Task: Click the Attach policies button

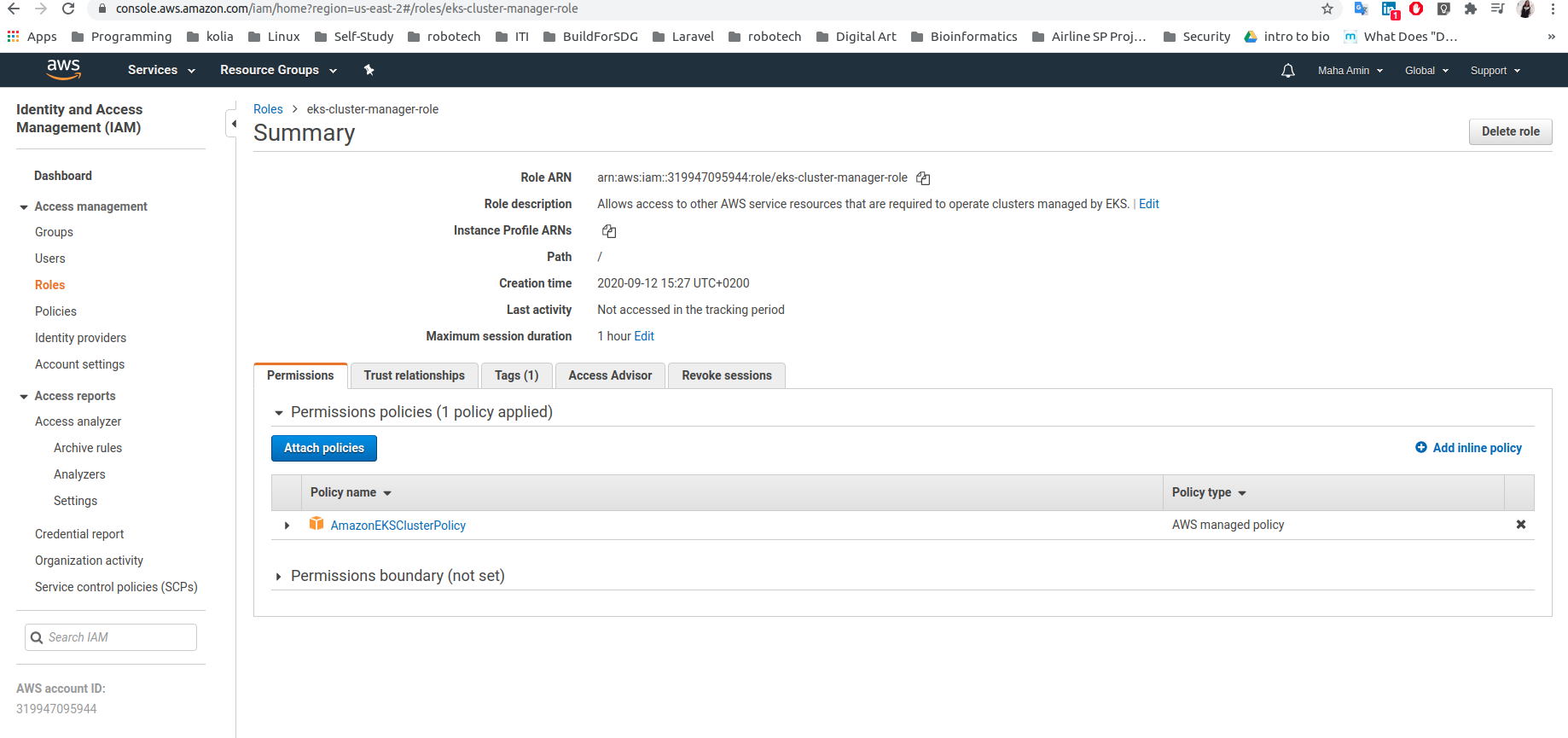Action: point(324,448)
